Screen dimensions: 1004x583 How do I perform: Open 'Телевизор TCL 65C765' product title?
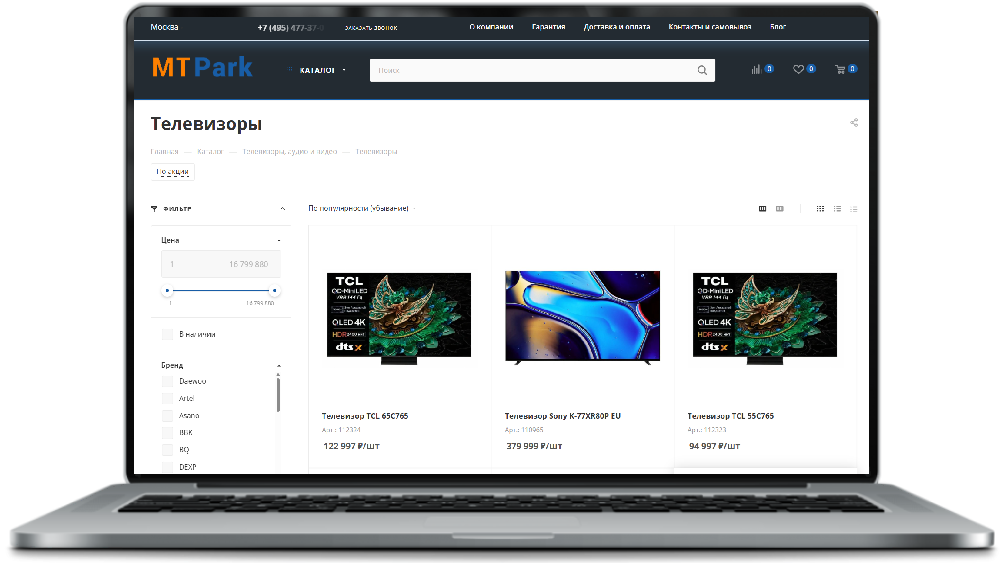click(x=364, y=416)
